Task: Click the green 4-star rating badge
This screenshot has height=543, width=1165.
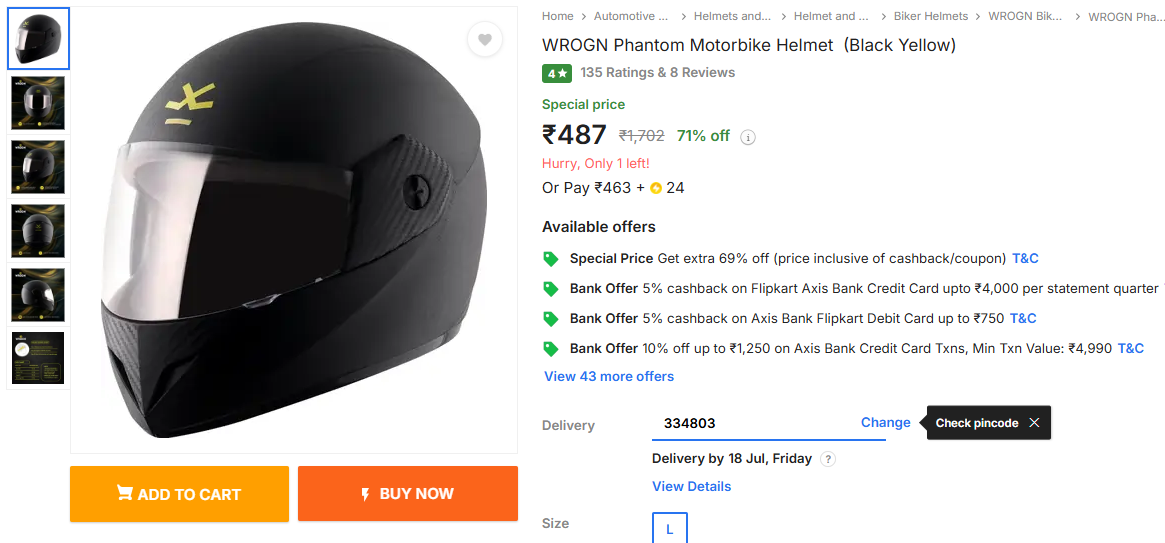Action: point(556,73)
